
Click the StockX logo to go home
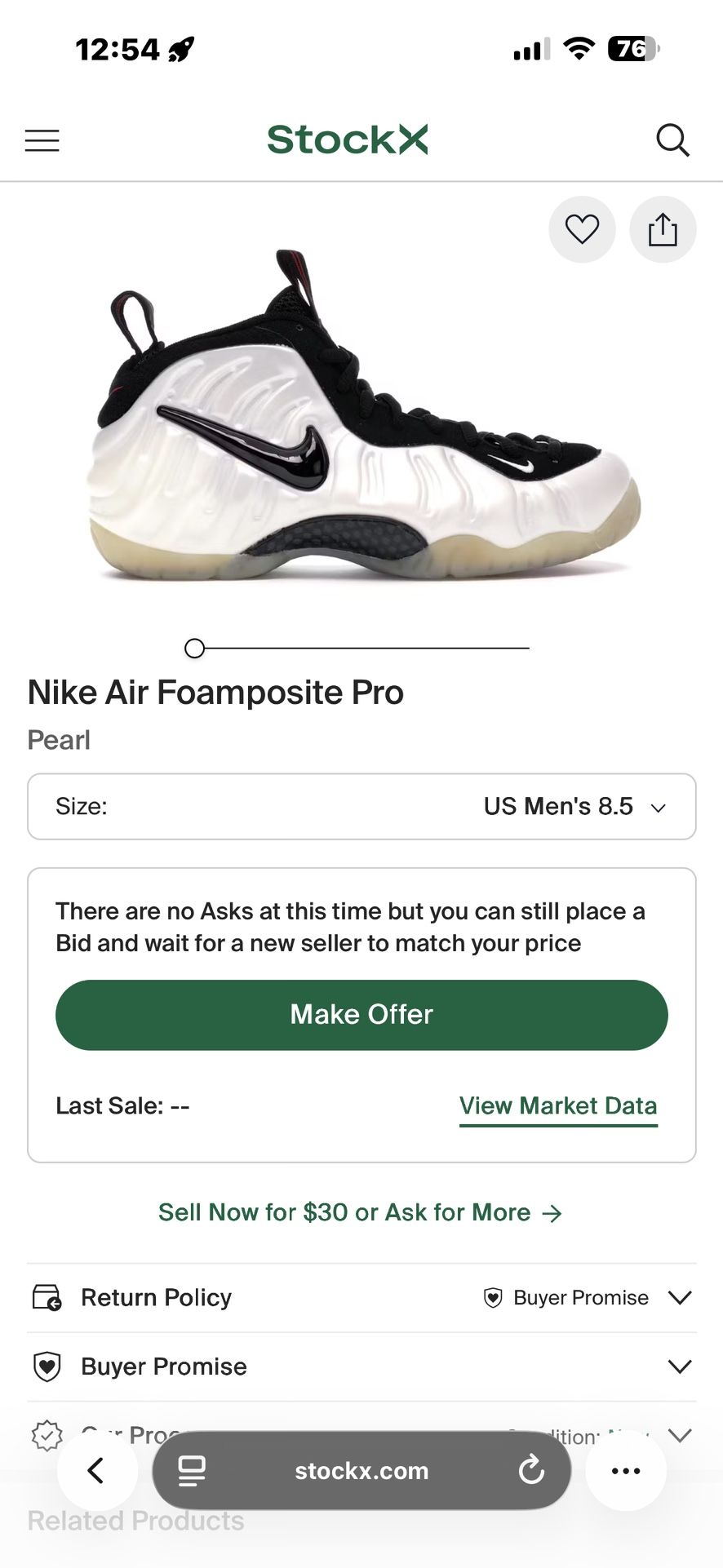(348, 140)
